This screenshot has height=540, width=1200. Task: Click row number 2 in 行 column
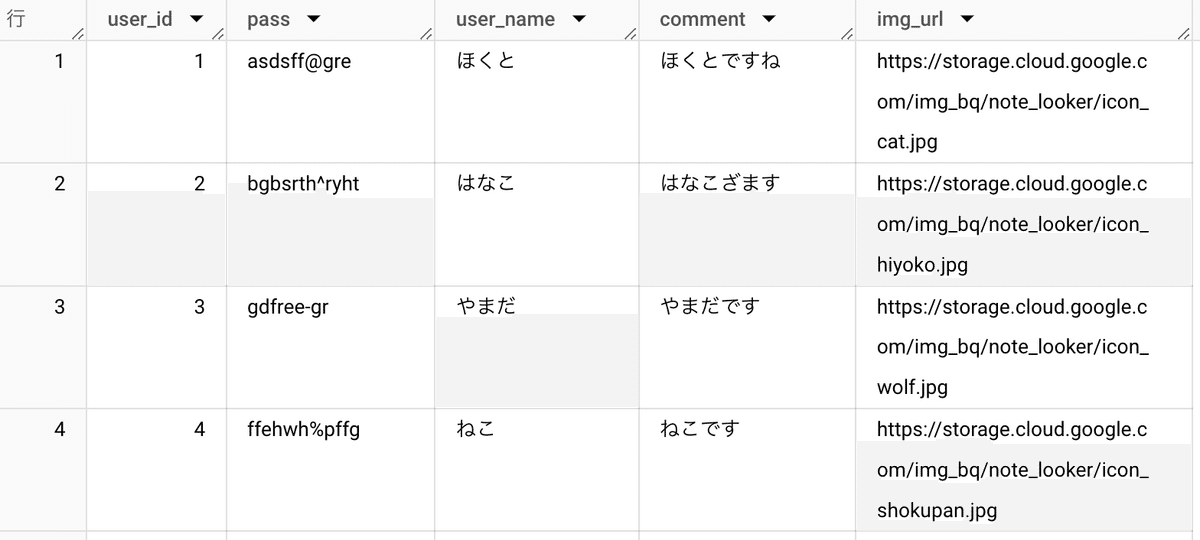point(59,184)
